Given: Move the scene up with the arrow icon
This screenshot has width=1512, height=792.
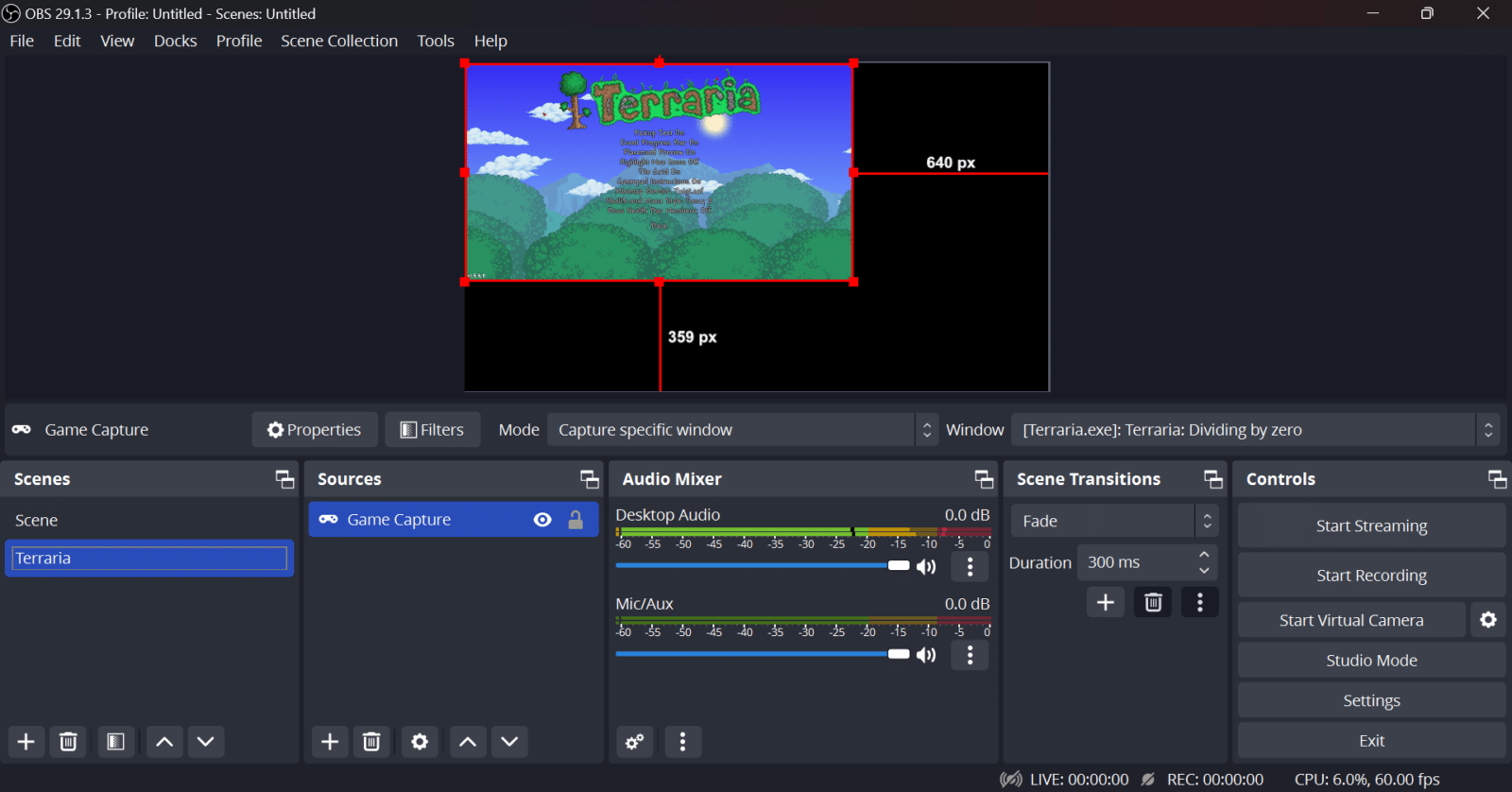Looking at the screenshot, I should [x=164, y=742].
